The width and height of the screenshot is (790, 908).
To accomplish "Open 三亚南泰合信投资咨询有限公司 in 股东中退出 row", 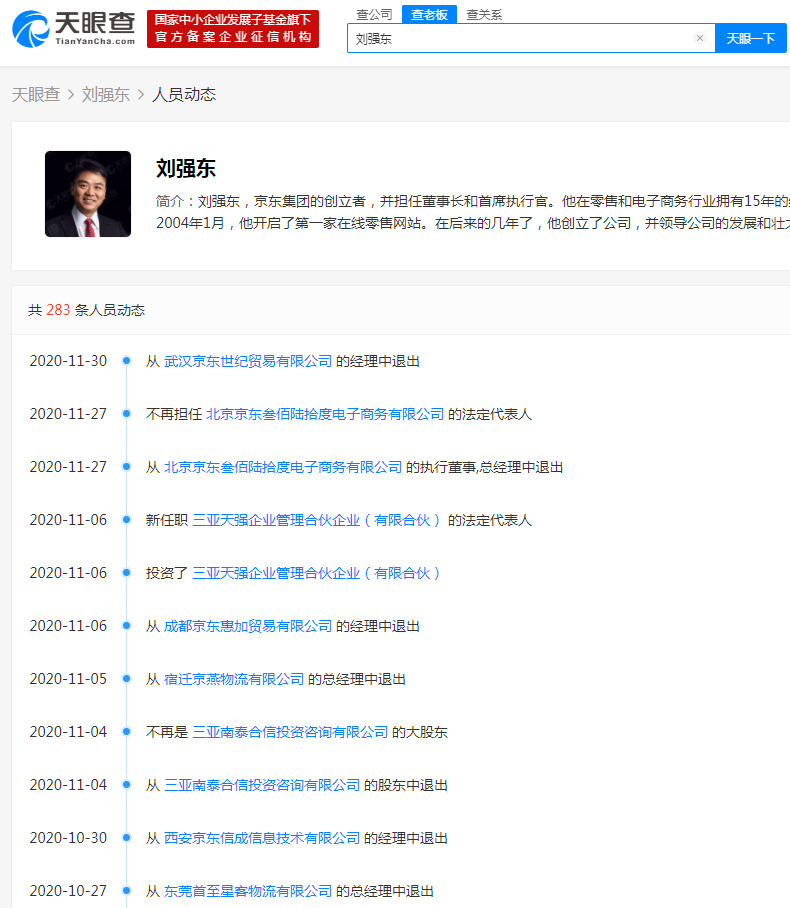I will (262, 785).
